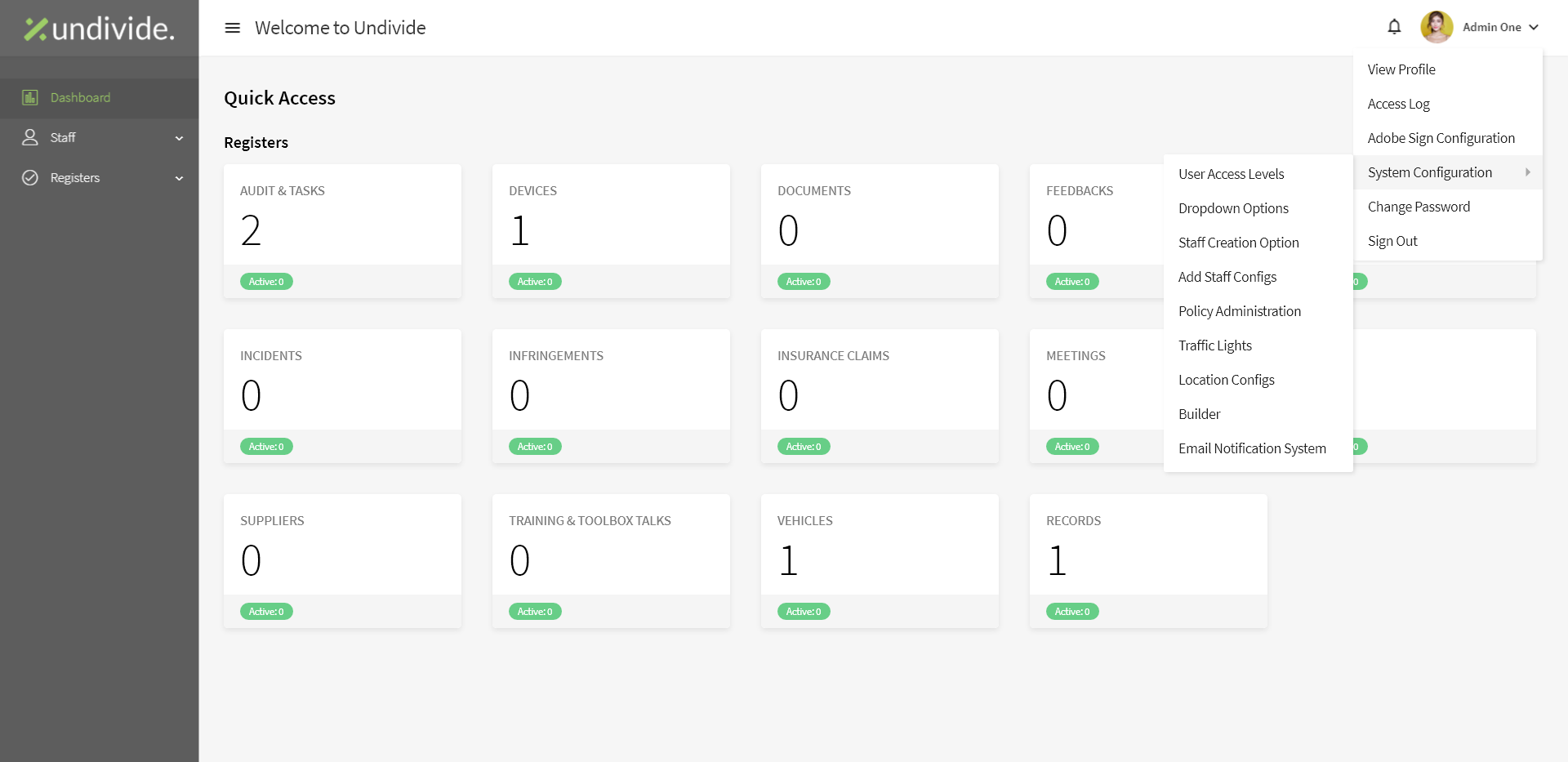Viewport: 1568px width, 762px height.
Task: Open notifications bell icon
Action: (x=1394, y=27)
